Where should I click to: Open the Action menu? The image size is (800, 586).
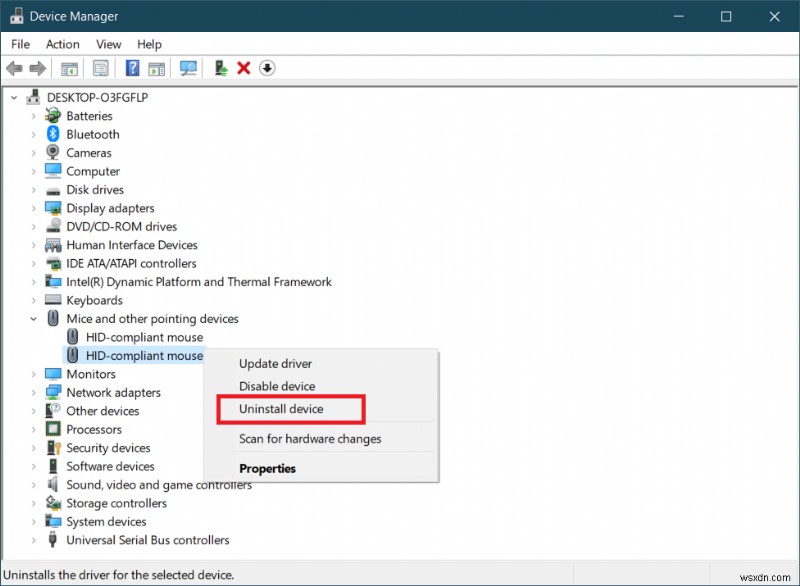click(x=62, y=44)
